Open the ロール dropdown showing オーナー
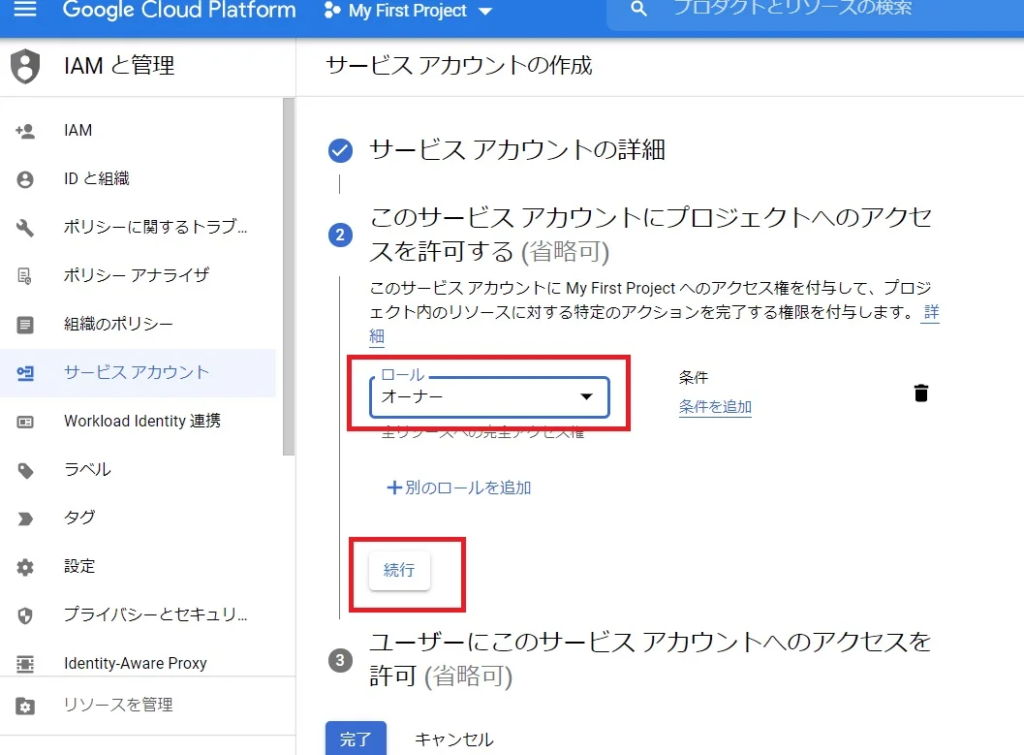The image size is (1024, 755). coord(489,397)
